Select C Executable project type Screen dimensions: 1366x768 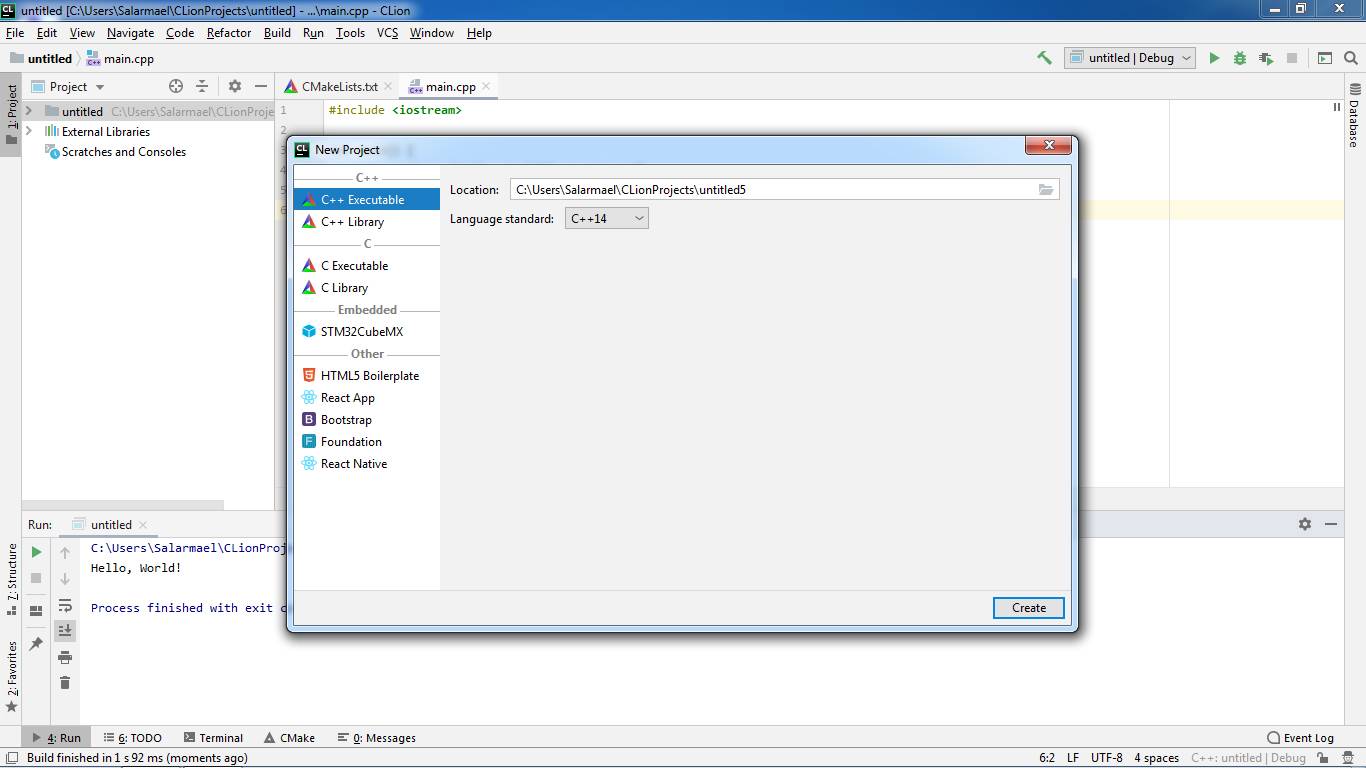[367, 266]
